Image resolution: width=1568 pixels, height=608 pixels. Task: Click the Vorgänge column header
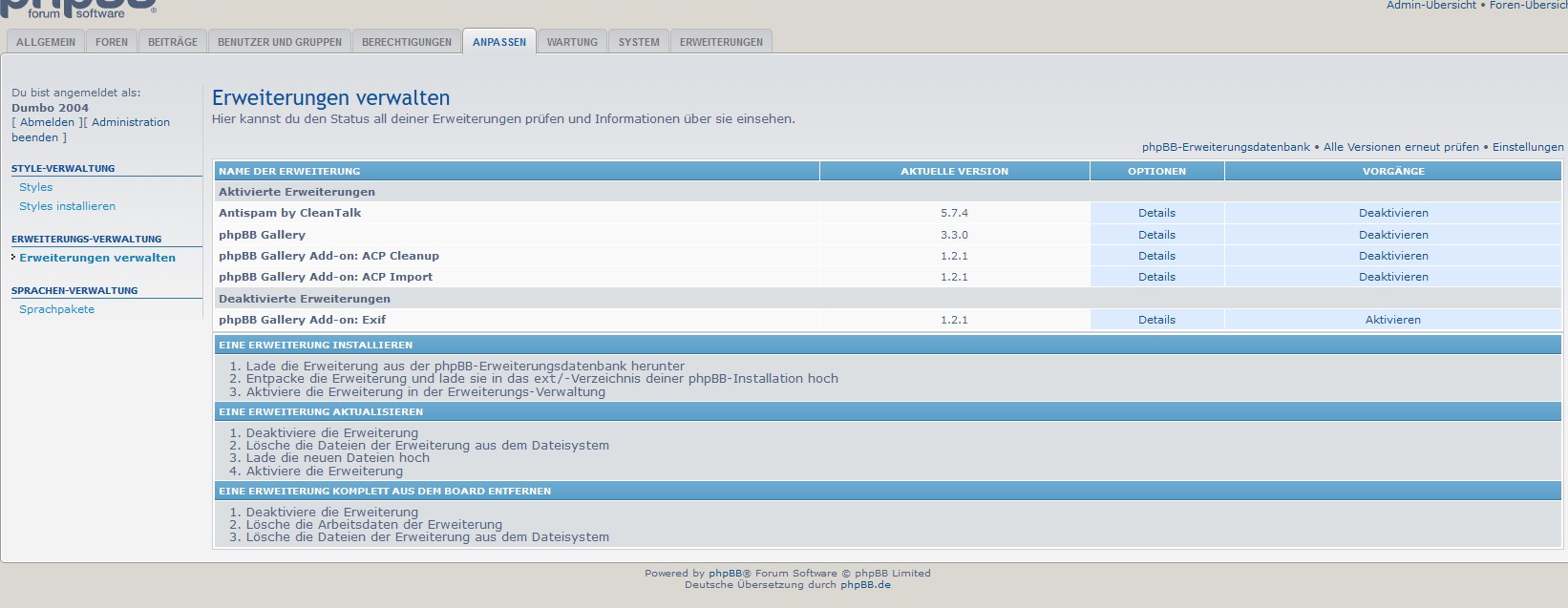(x=1393, y=171)
